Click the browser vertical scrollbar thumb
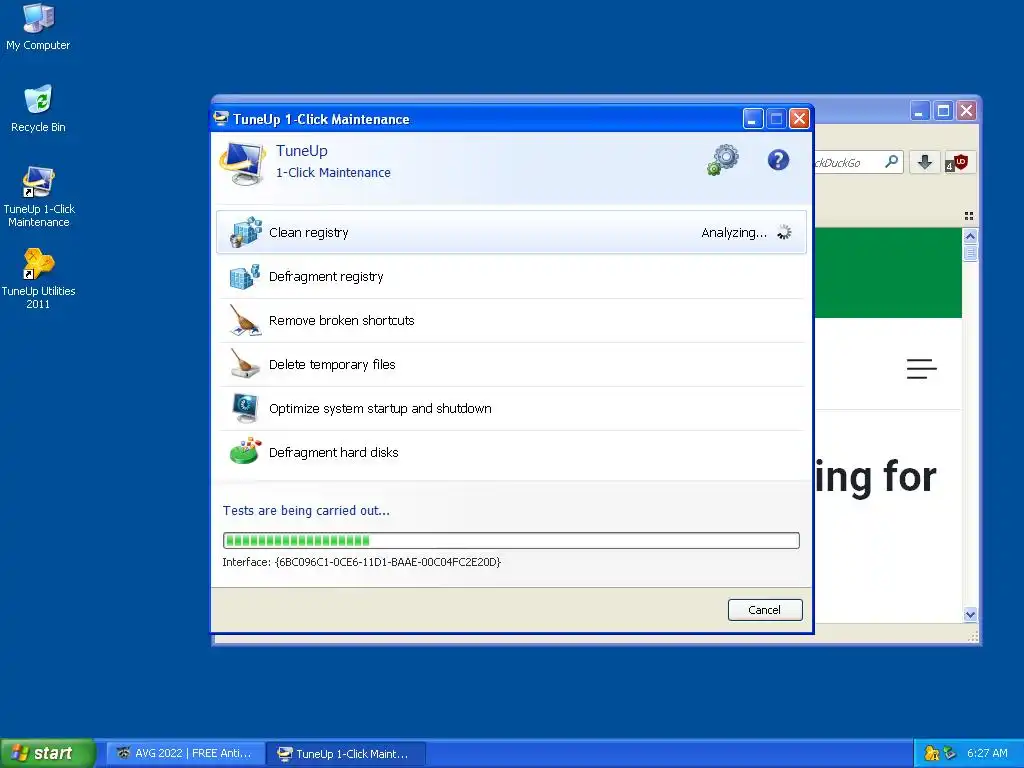Image resolution: width=1024 pixels, height=768 pixels. [970, 253]
